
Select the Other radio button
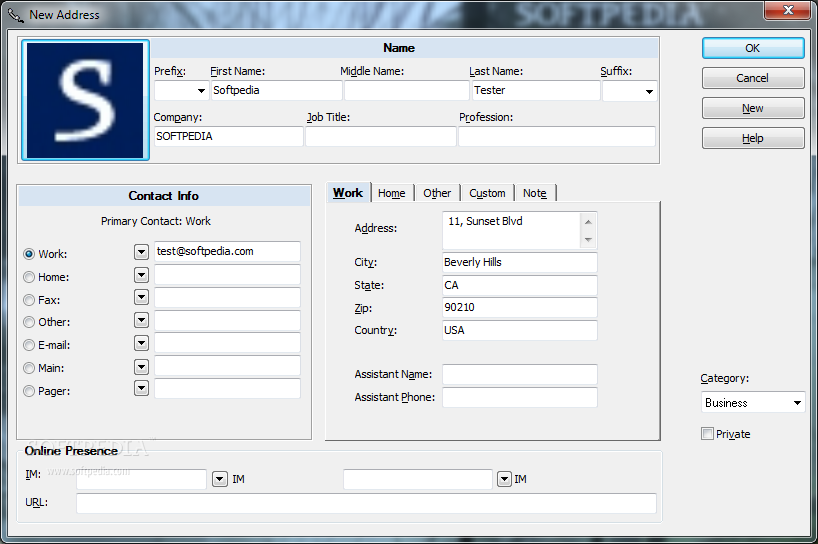(x=29, y=322)
